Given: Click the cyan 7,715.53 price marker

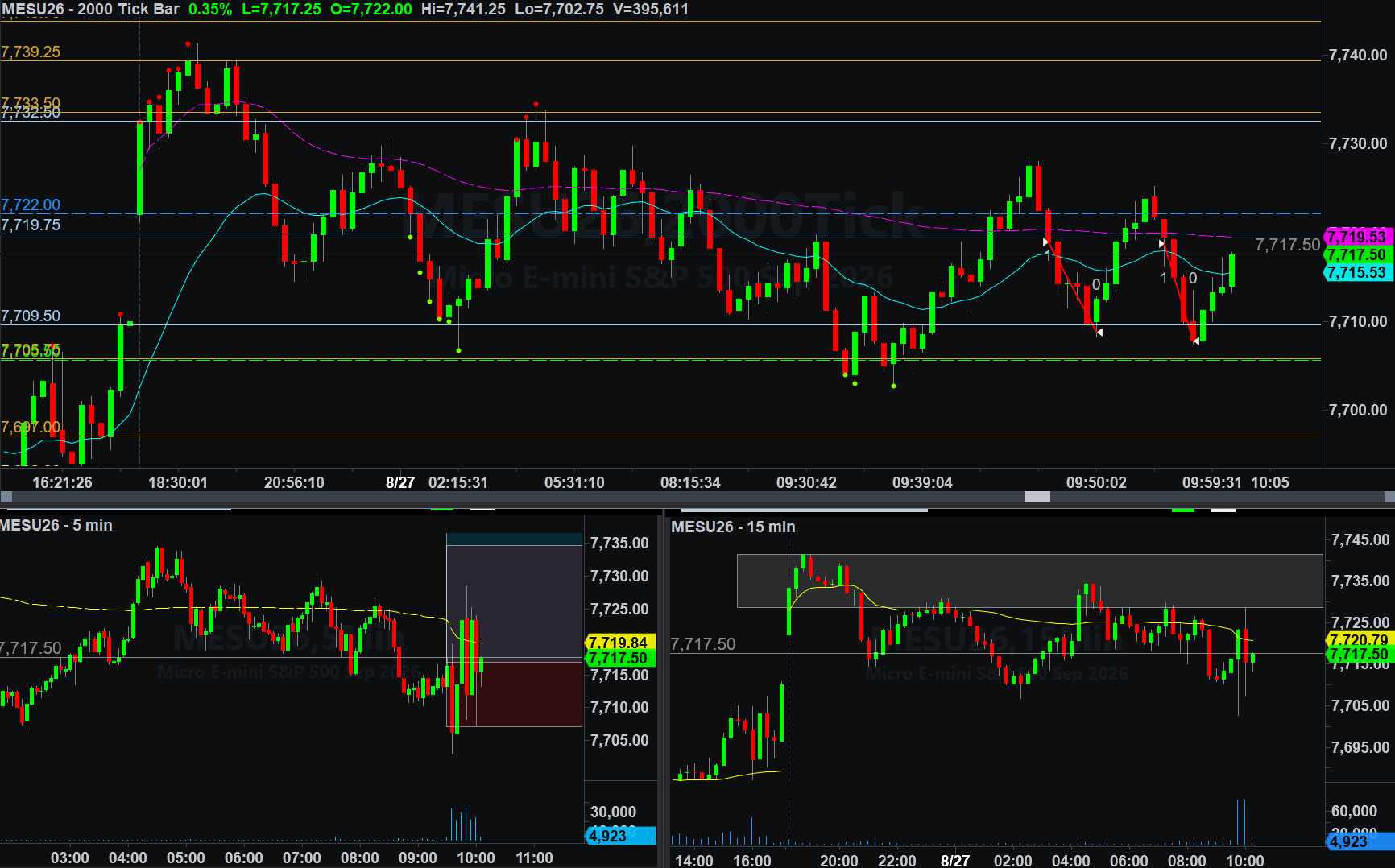Looking at the screenshot, I should click(x=1359, y=272).
